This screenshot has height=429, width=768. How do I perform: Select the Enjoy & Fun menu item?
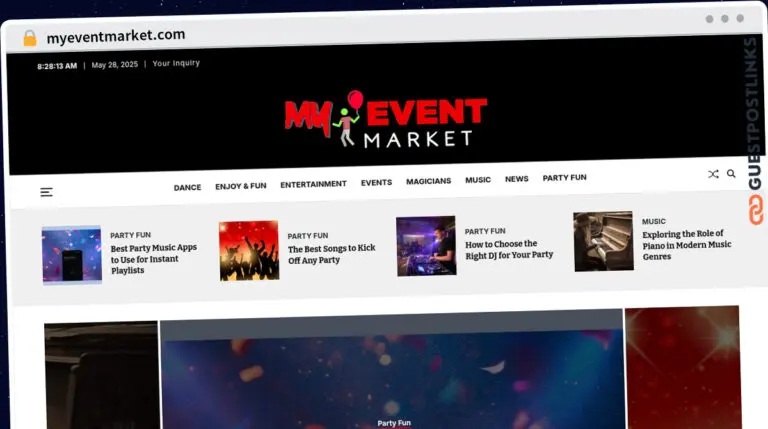click(240, 186)
